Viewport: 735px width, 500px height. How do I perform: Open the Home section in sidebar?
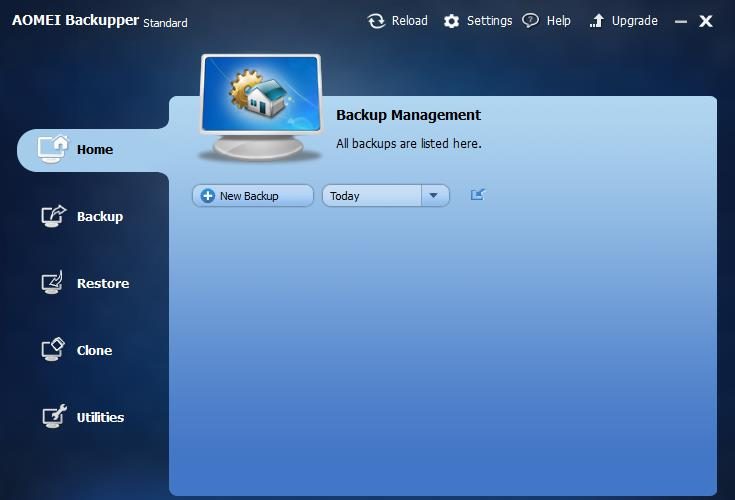pyautogui.click(x=93, y=150)
